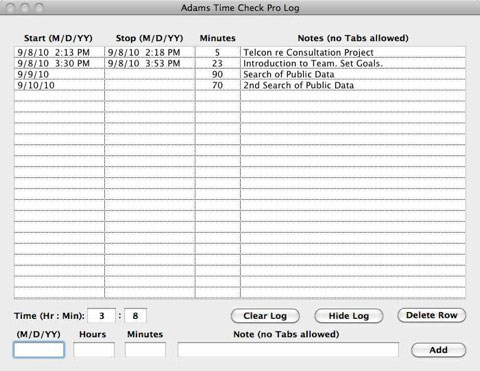
Task: Click the minutes cell showing 23
Action: [x=218, y=63]
